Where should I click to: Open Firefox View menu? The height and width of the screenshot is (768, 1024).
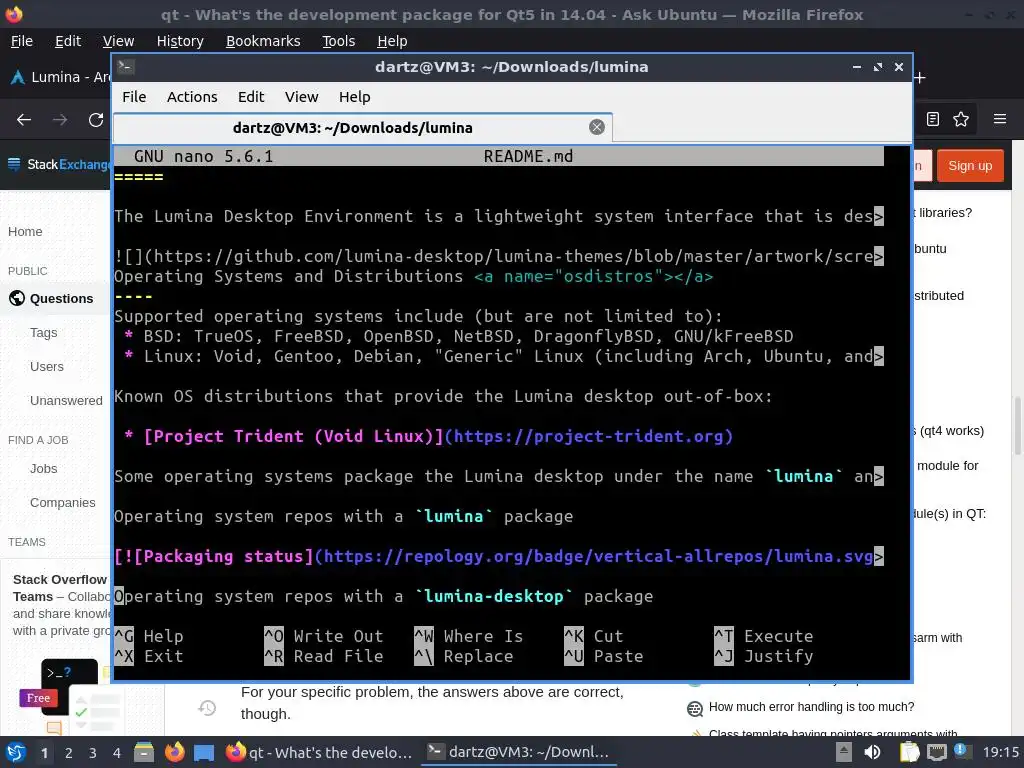point(118,41)
